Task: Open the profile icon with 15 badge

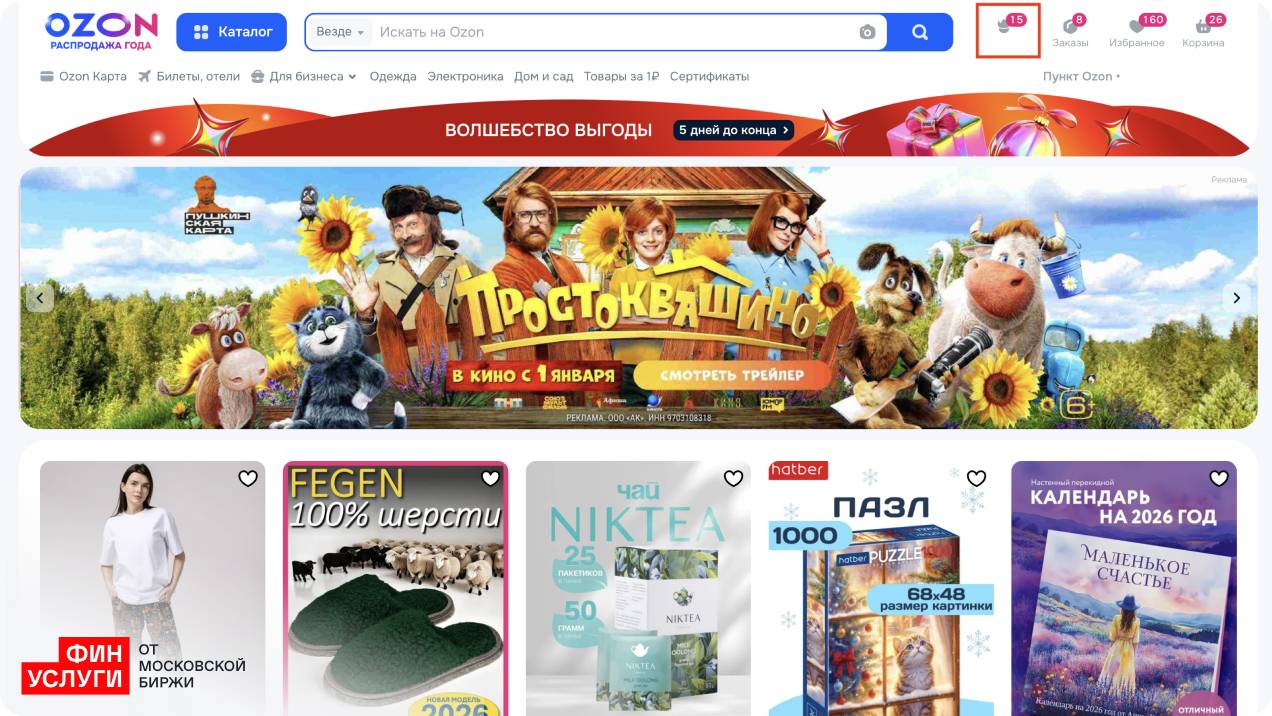Action: click(1008, 30)
